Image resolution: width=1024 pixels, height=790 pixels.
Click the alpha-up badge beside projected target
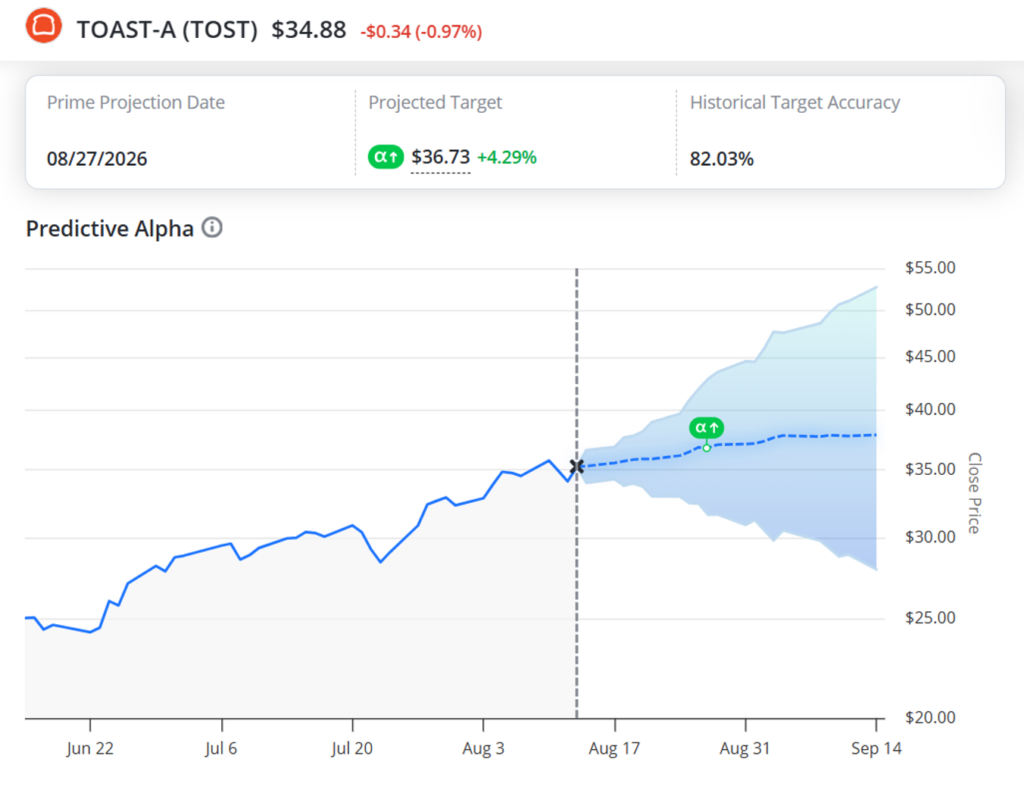(385, 157)
